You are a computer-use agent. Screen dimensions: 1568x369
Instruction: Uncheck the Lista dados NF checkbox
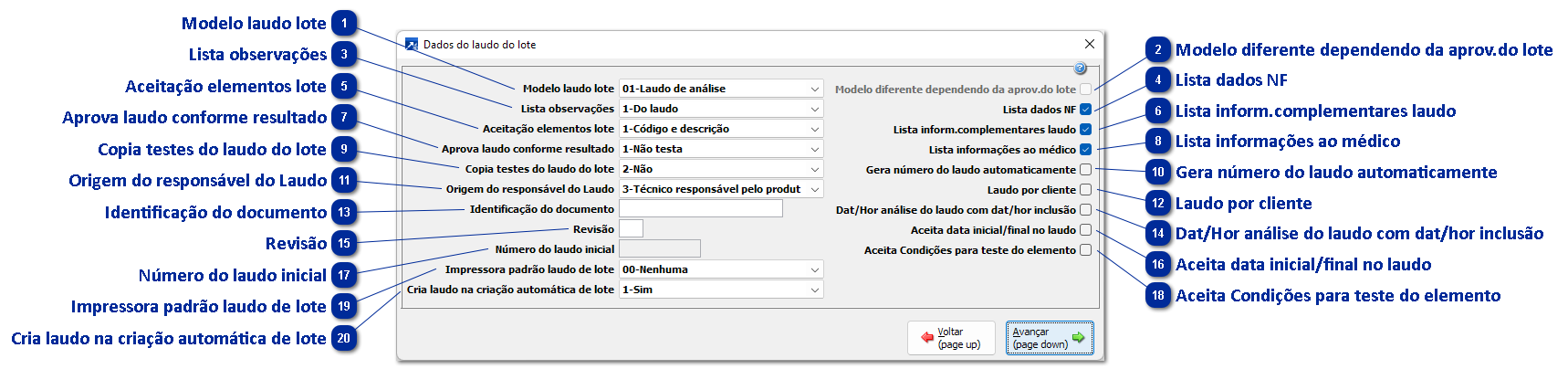click(x=1085, y=110)
